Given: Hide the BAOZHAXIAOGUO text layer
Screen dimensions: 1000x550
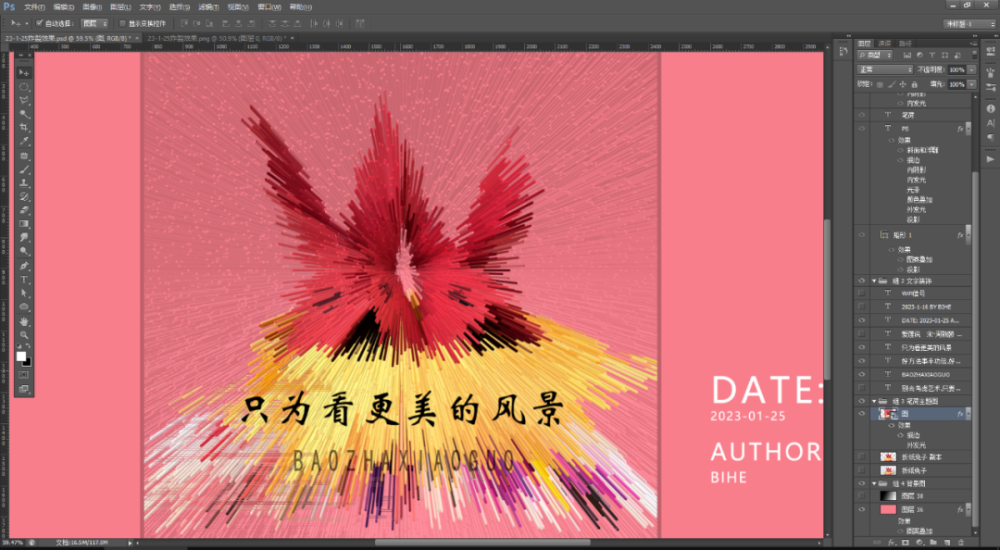Looking at the screenshot, I should click(x=862, y=375).
